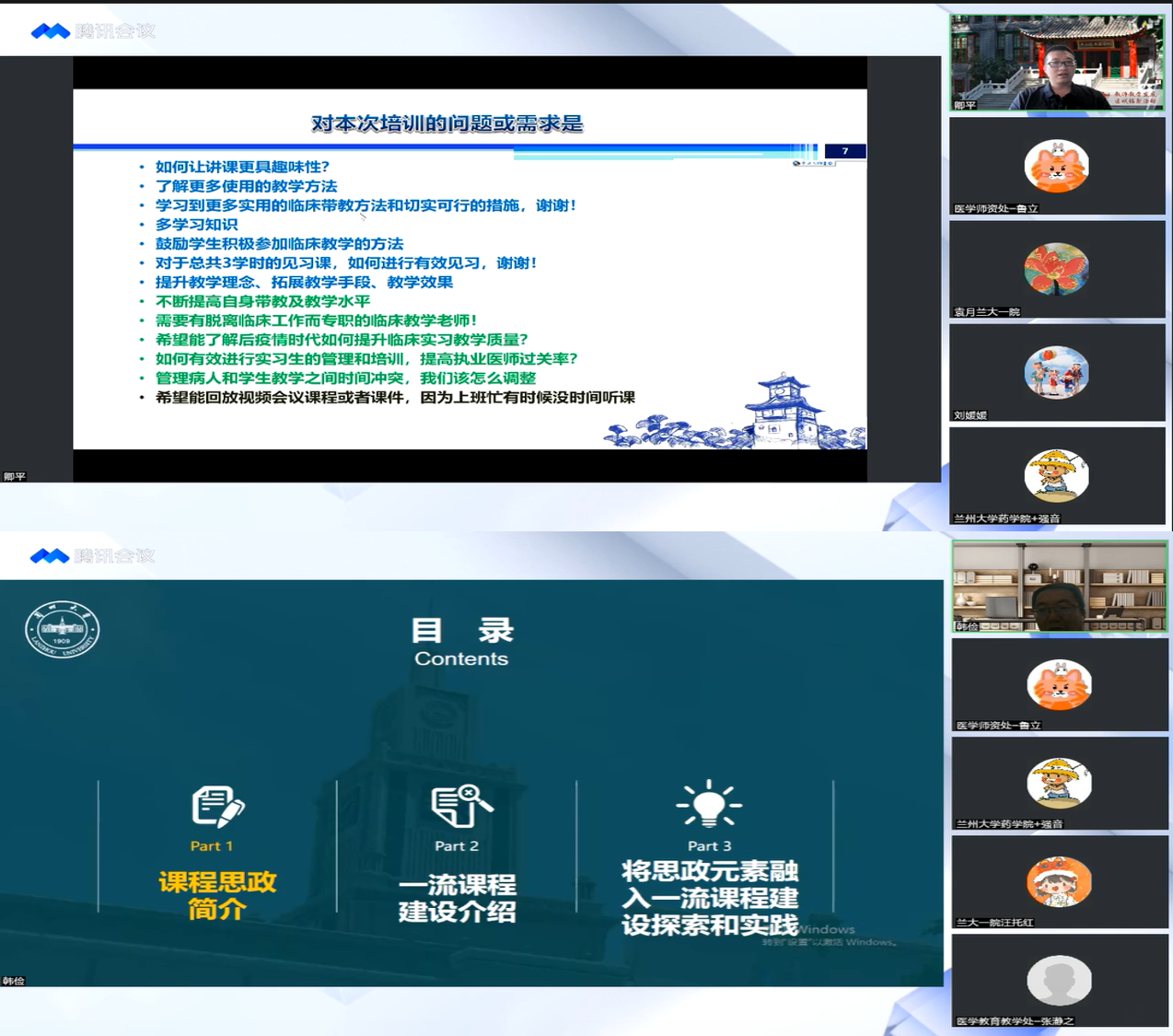The height and width of the screenshot is (1036, 1173).
Task: Click the 一流课程建设介绍 heading
Action: (x=458, y=899)
